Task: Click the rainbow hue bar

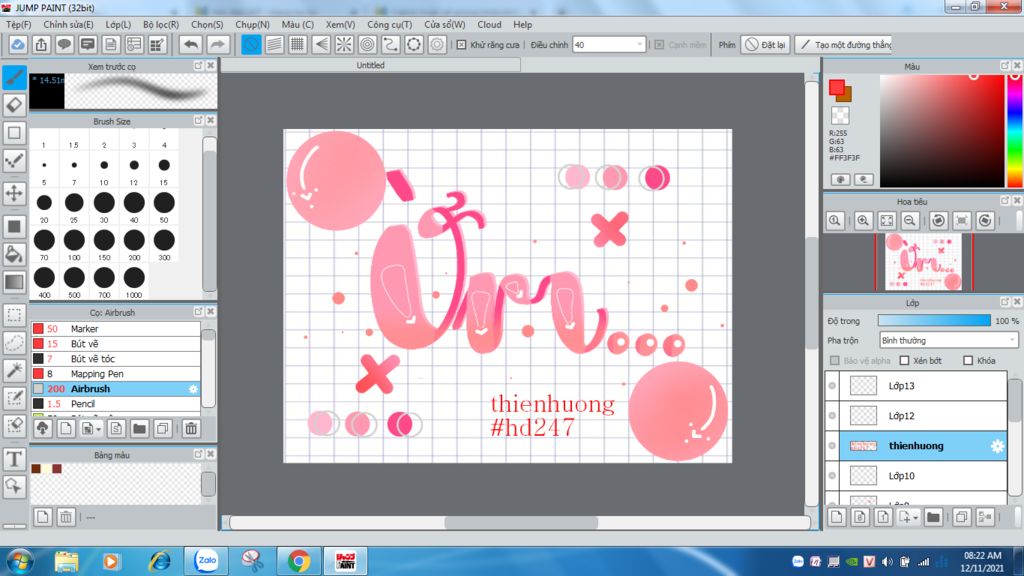Action: (1015, 131)
